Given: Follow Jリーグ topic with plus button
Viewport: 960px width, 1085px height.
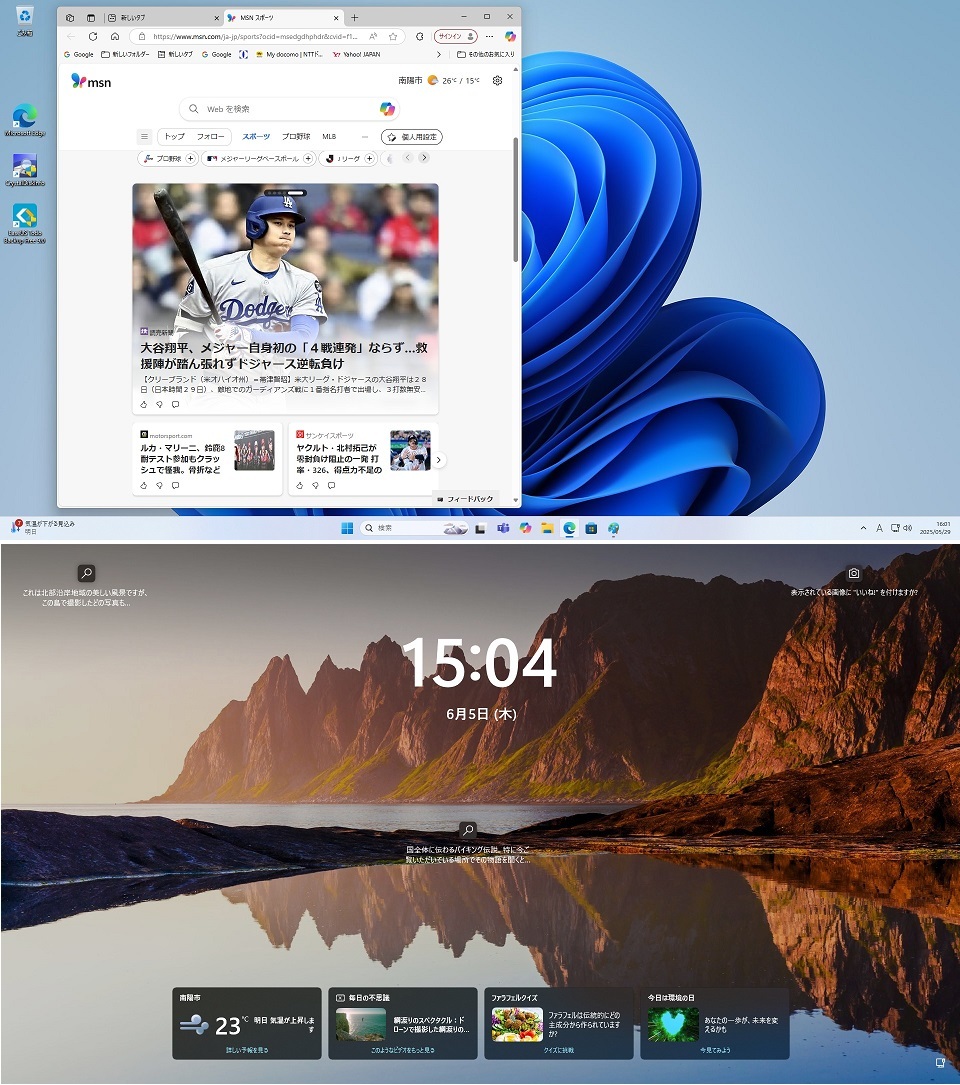Looking at the screenshot, I should pyautogui.click(x=370, y=158).
